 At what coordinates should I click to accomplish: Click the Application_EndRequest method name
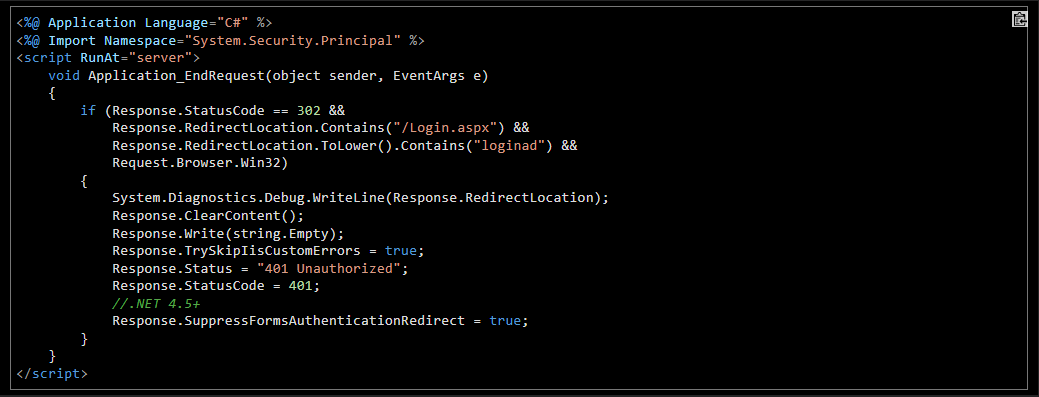coord(176,76)
